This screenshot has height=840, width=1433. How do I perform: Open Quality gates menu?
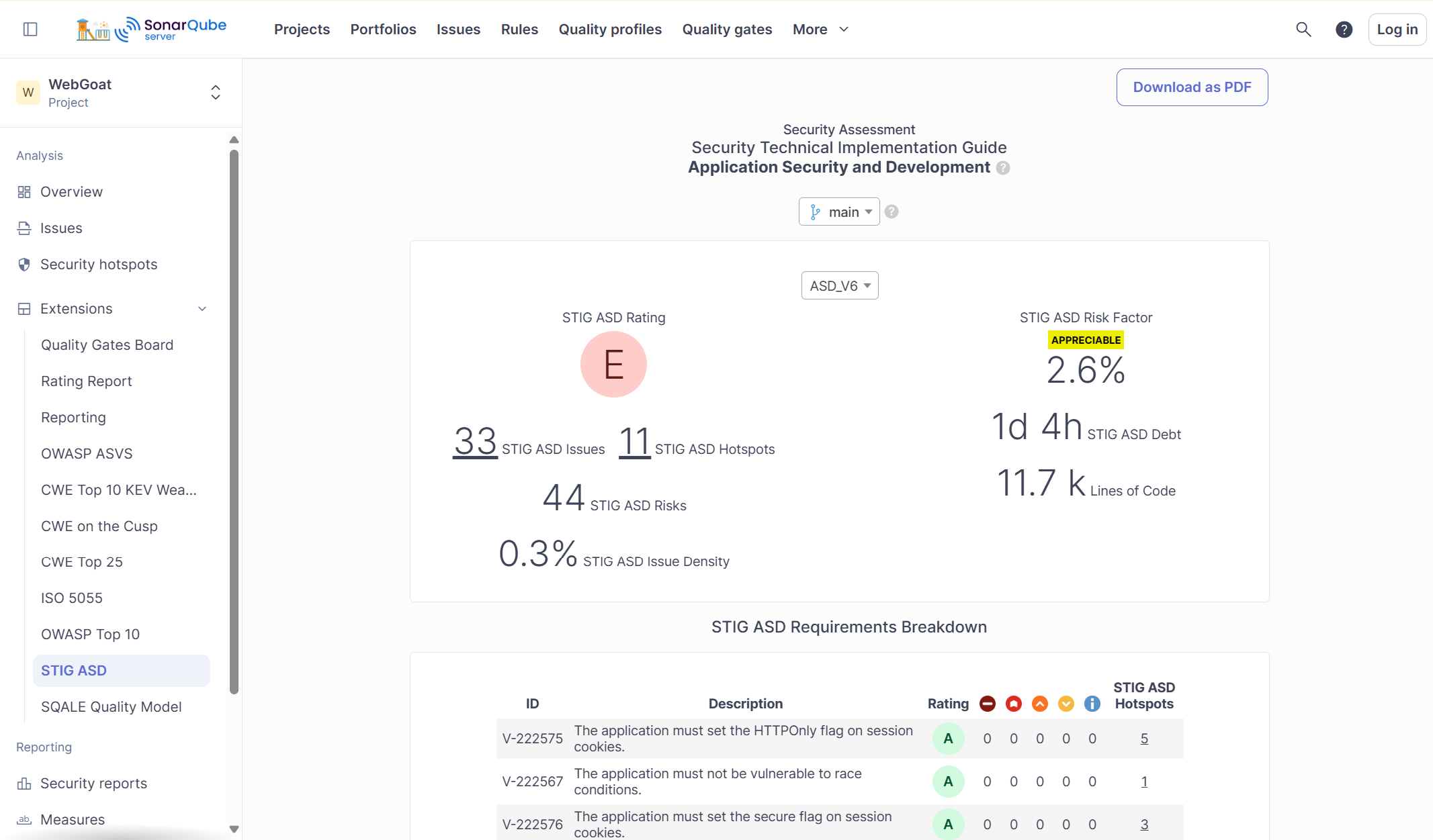[x=727, y=30]
